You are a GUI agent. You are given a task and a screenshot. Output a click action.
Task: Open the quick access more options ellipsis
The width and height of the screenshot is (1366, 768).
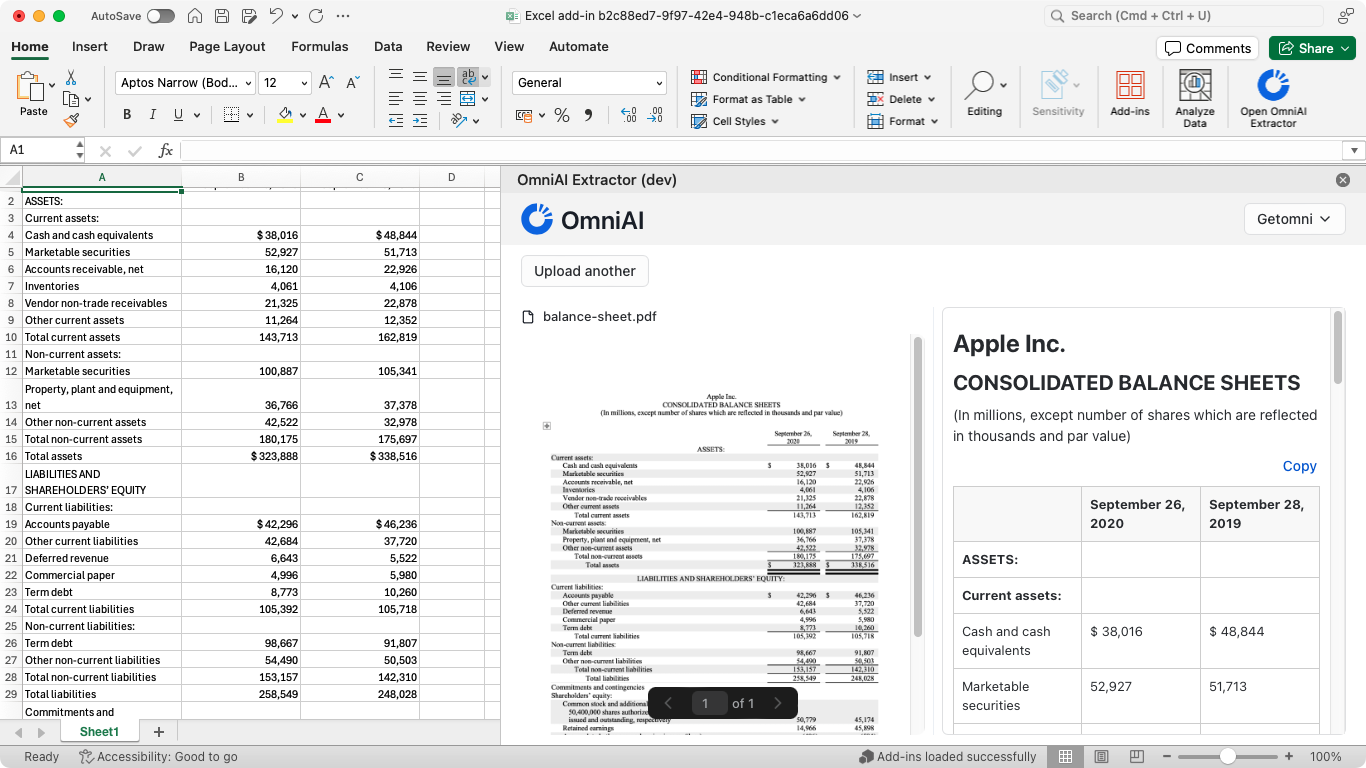pos(343,16)
